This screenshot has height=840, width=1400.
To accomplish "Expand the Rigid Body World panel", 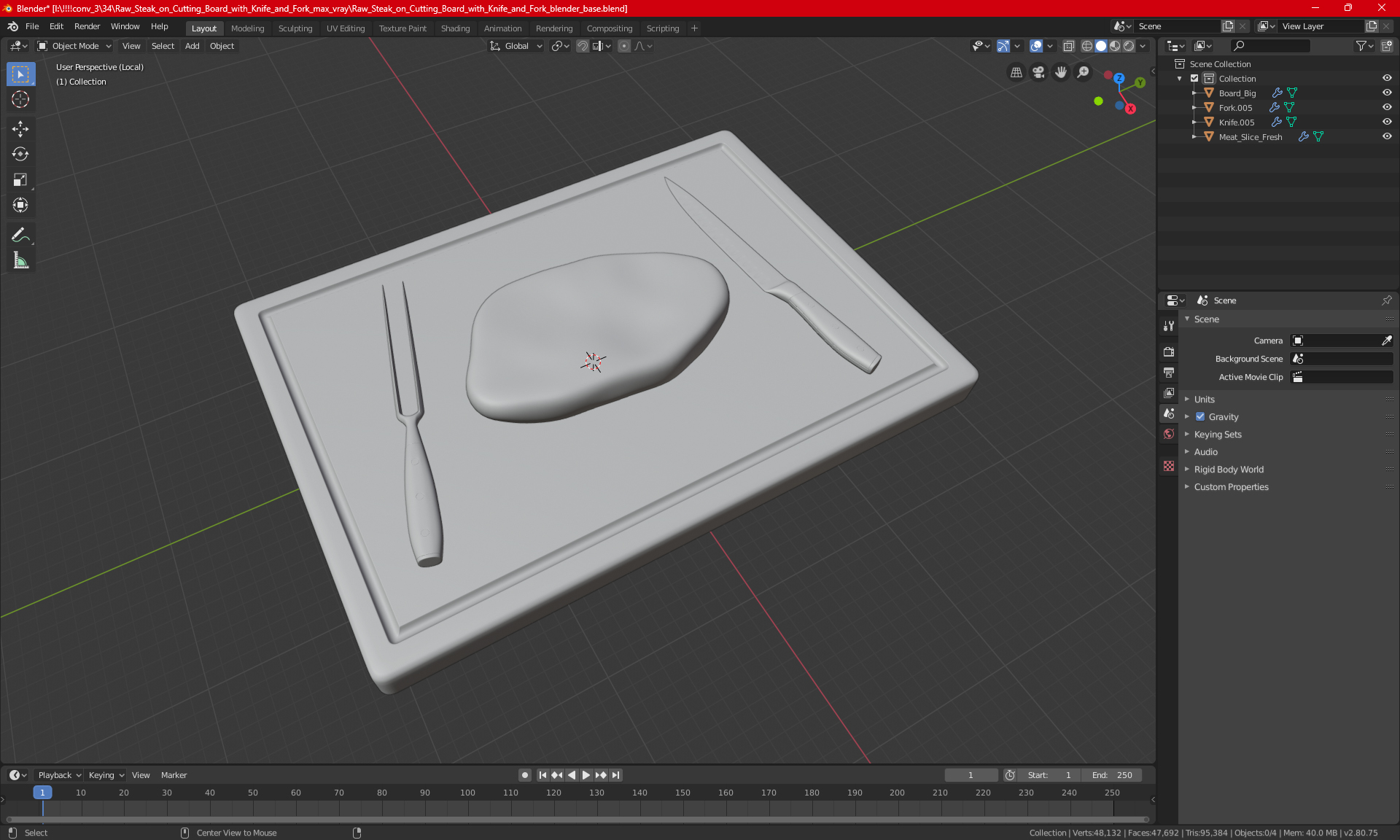I will click(1228, 470).
